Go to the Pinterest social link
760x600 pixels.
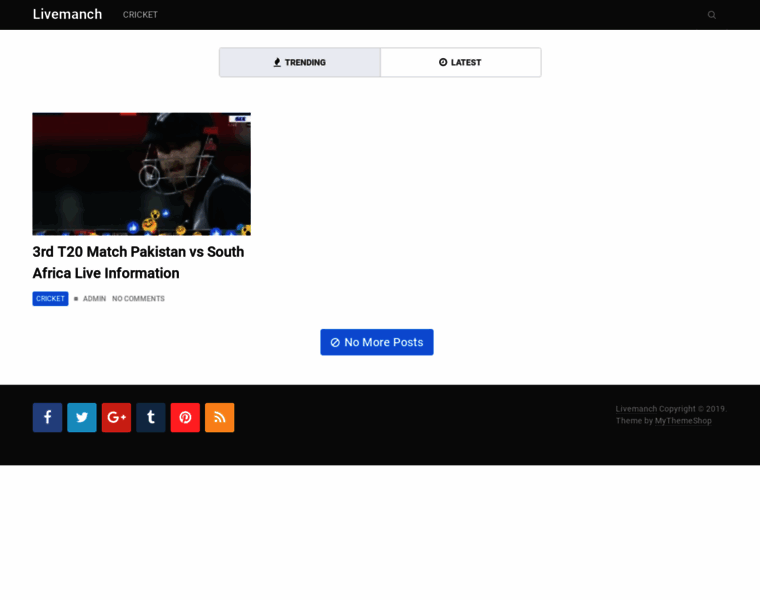coord(185,417)
